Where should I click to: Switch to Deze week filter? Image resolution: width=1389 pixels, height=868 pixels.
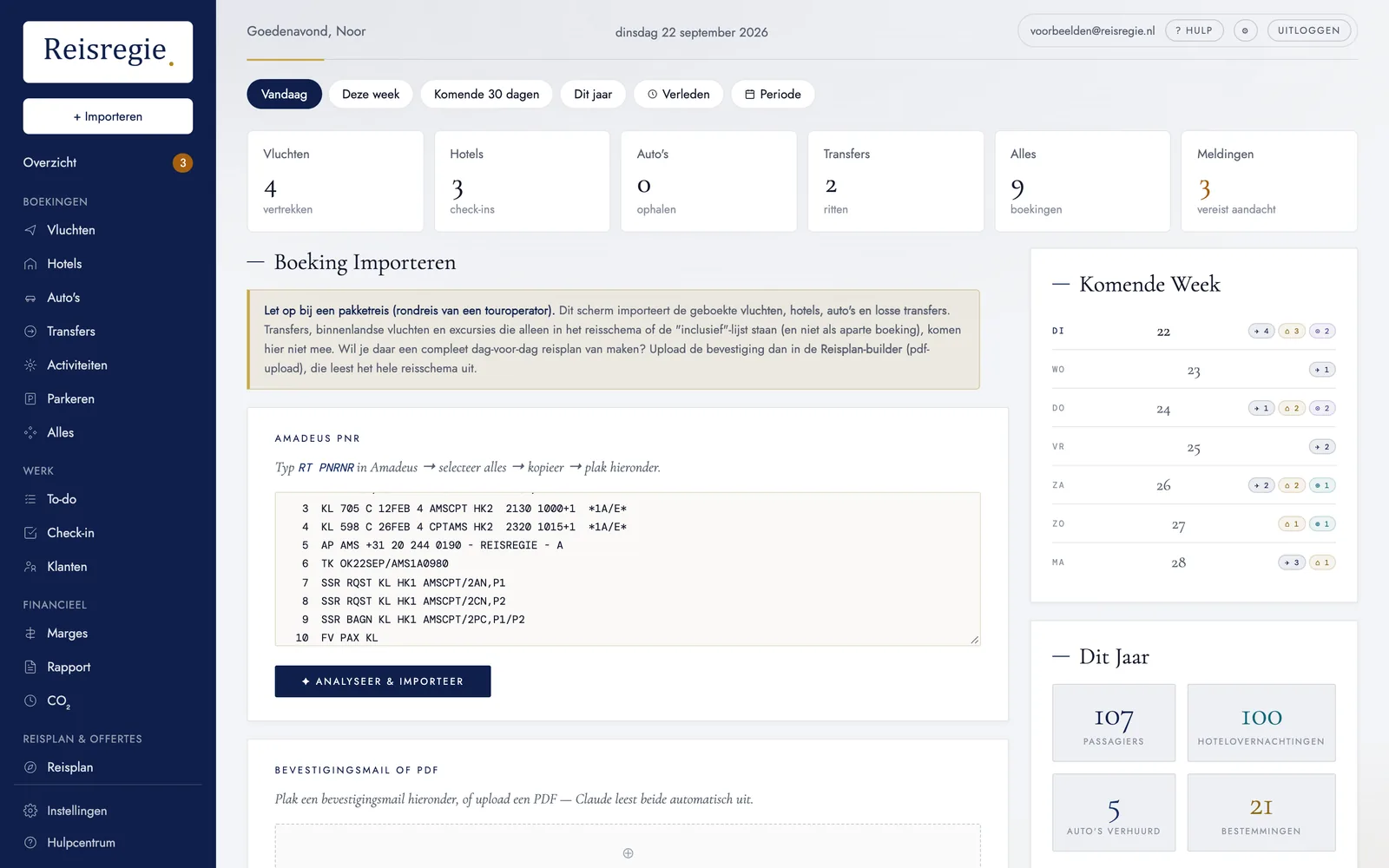(371, 94)
